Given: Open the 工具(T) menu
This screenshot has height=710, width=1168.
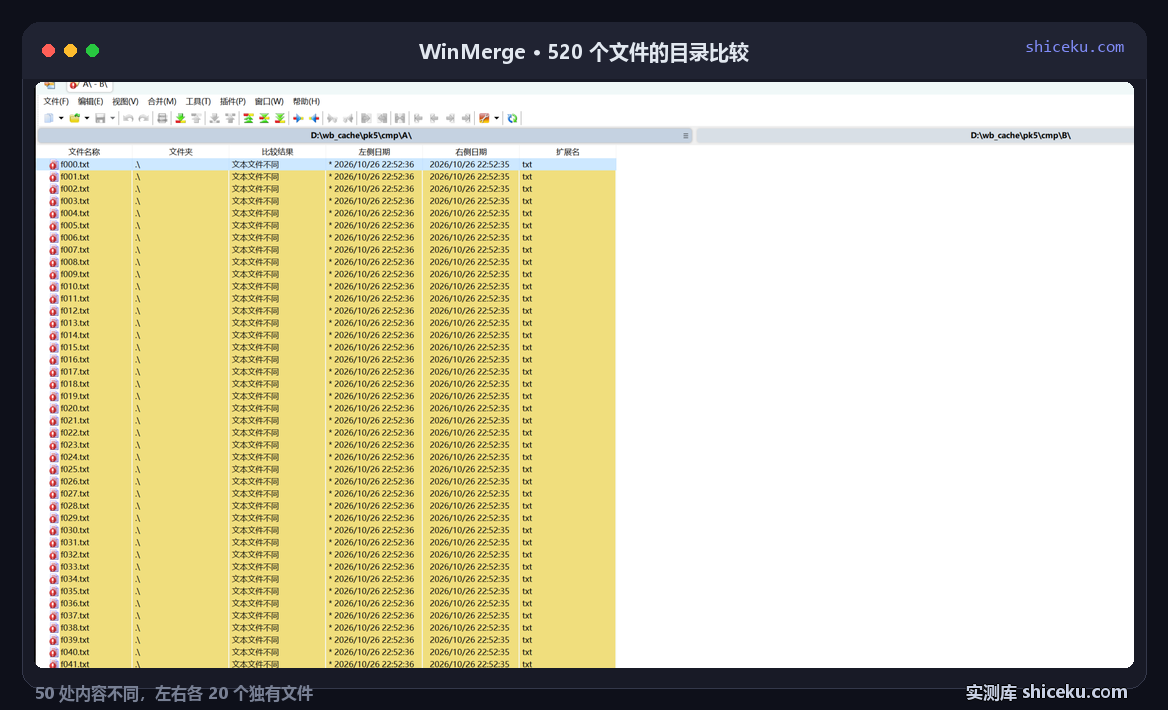Looking at the screenshot, I should [198, 101].
